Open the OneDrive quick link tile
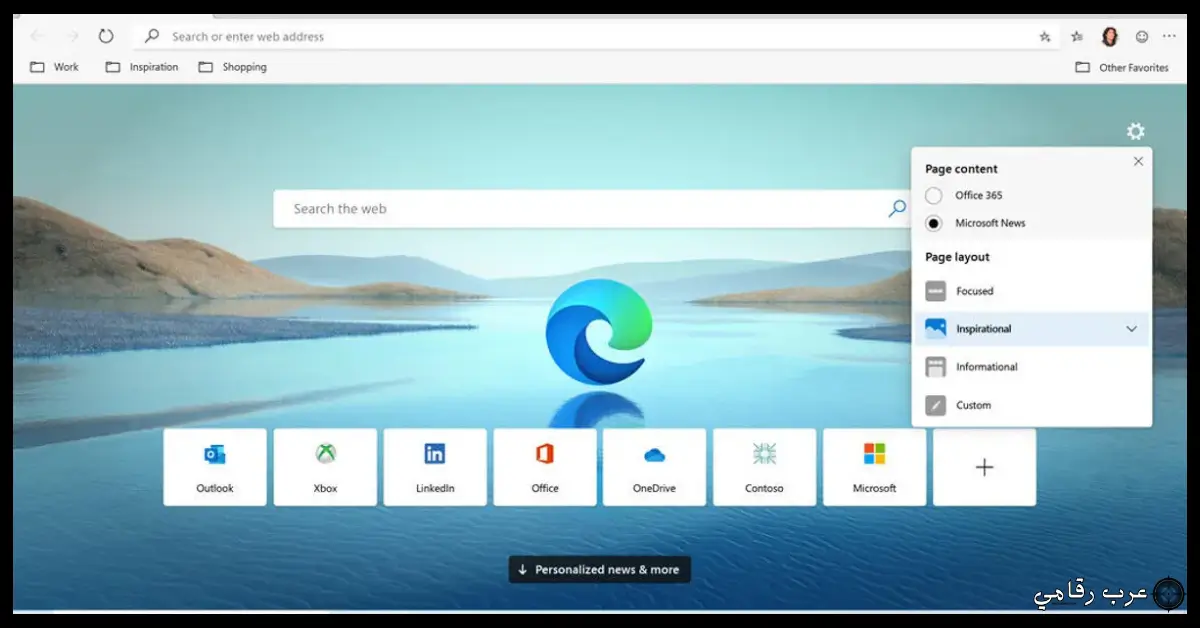 655,467
